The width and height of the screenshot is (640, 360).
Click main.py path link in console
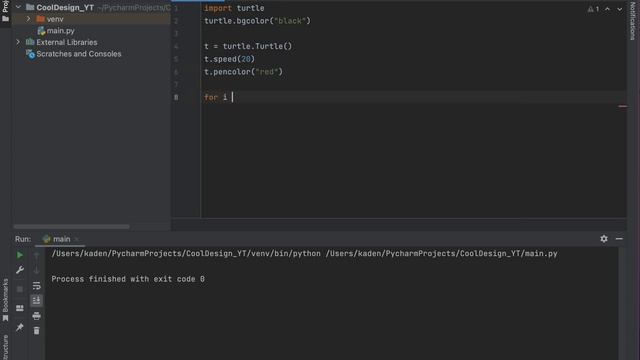(x=441, y=253)
